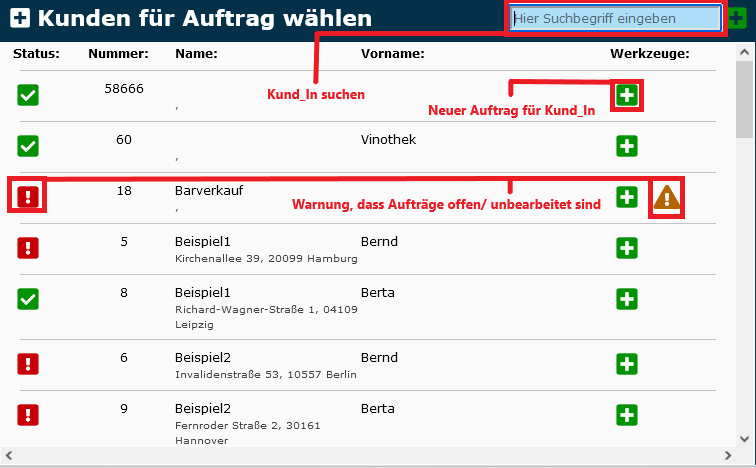Click the Name column header
756x468 pixels.
pyautogui.click(x=196, y=54)
